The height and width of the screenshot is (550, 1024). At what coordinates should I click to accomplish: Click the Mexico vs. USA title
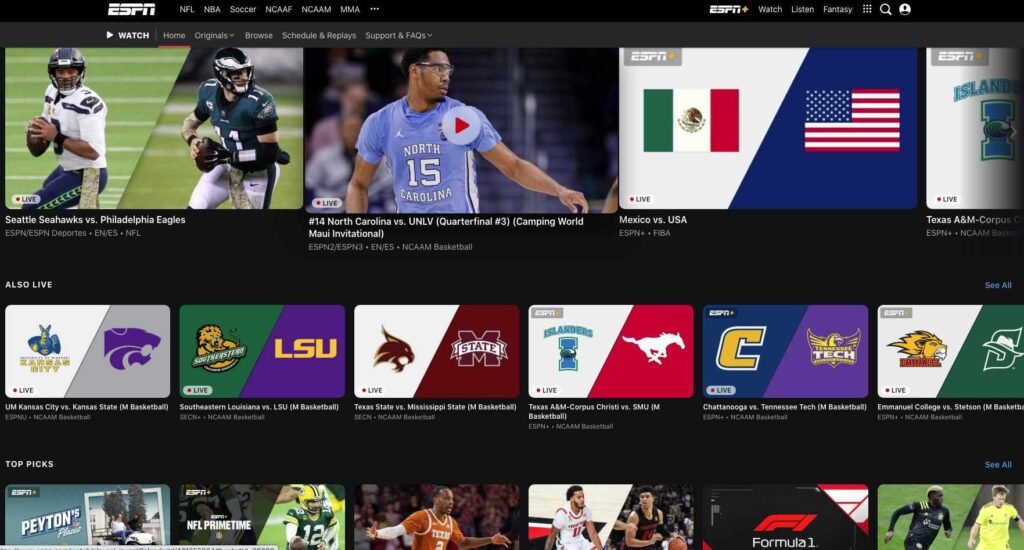653,220
